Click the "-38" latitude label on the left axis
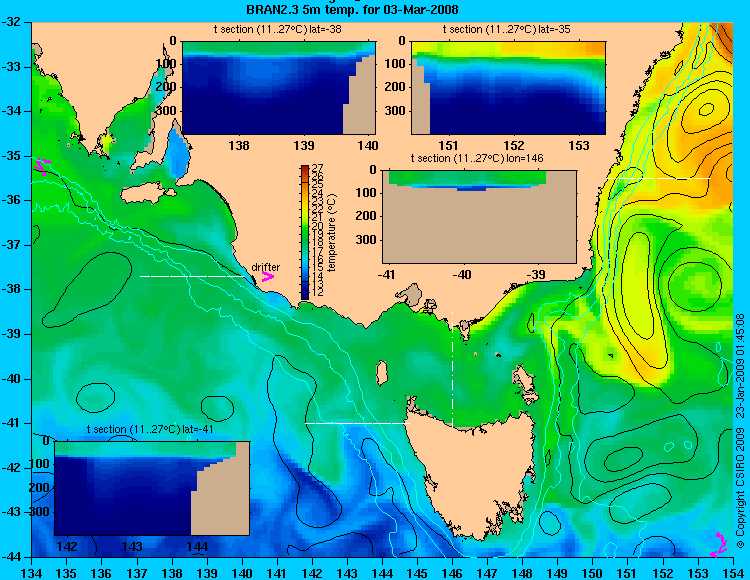The height and width of the screenshot is (580, 750). tap(10, 289)
